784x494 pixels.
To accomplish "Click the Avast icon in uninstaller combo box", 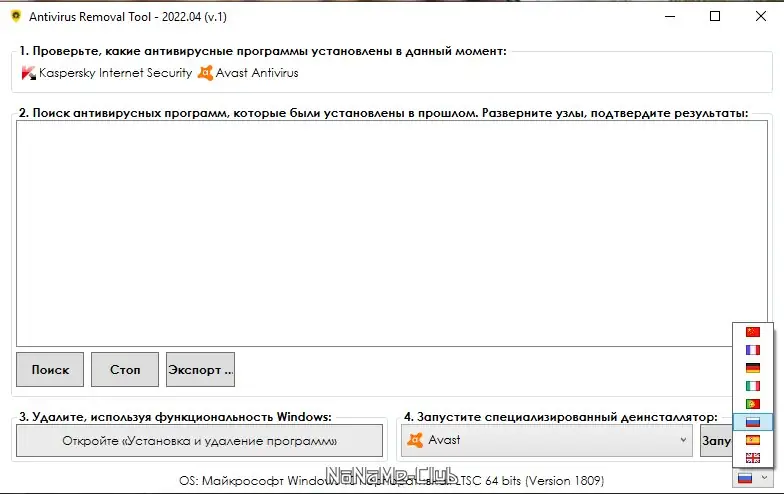I will pos(415,440).
